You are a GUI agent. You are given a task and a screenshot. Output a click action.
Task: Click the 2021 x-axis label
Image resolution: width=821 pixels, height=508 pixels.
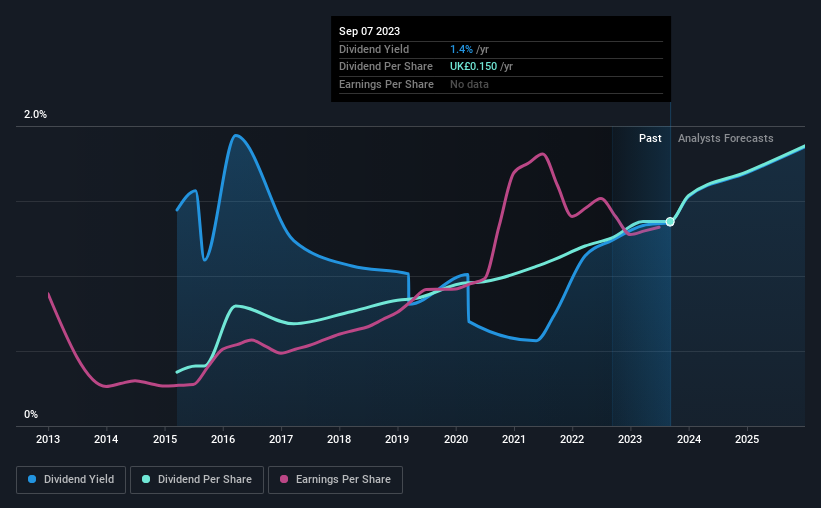coord(514,439)
